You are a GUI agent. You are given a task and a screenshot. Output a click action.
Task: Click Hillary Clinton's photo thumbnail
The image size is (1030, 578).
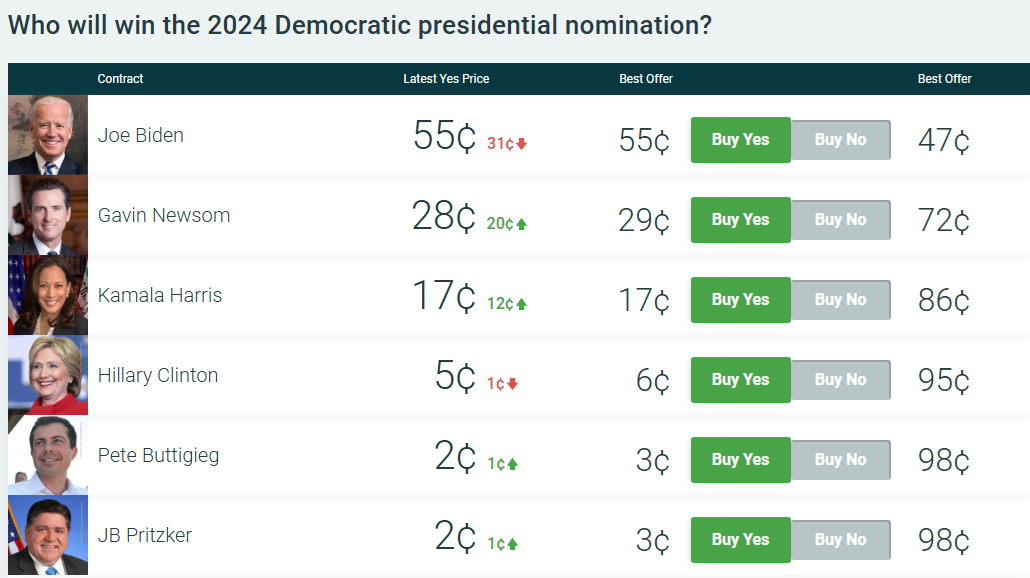(48, 375)
